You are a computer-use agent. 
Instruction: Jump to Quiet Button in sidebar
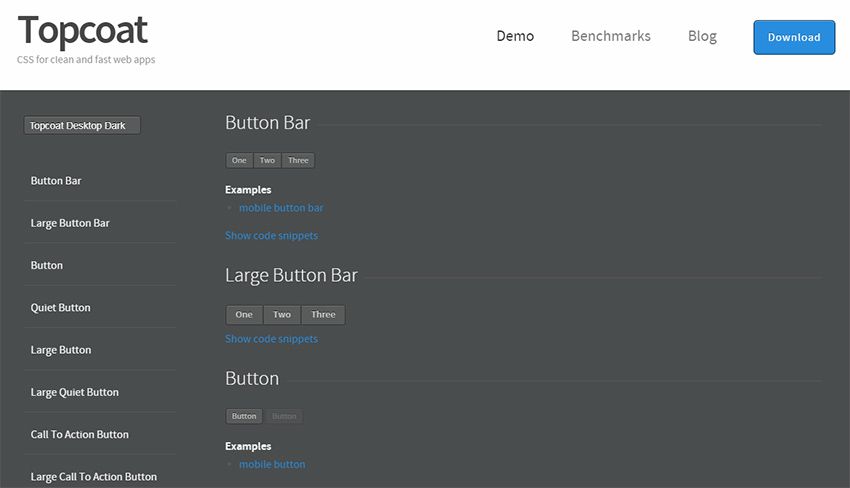(x=60, y=308)
